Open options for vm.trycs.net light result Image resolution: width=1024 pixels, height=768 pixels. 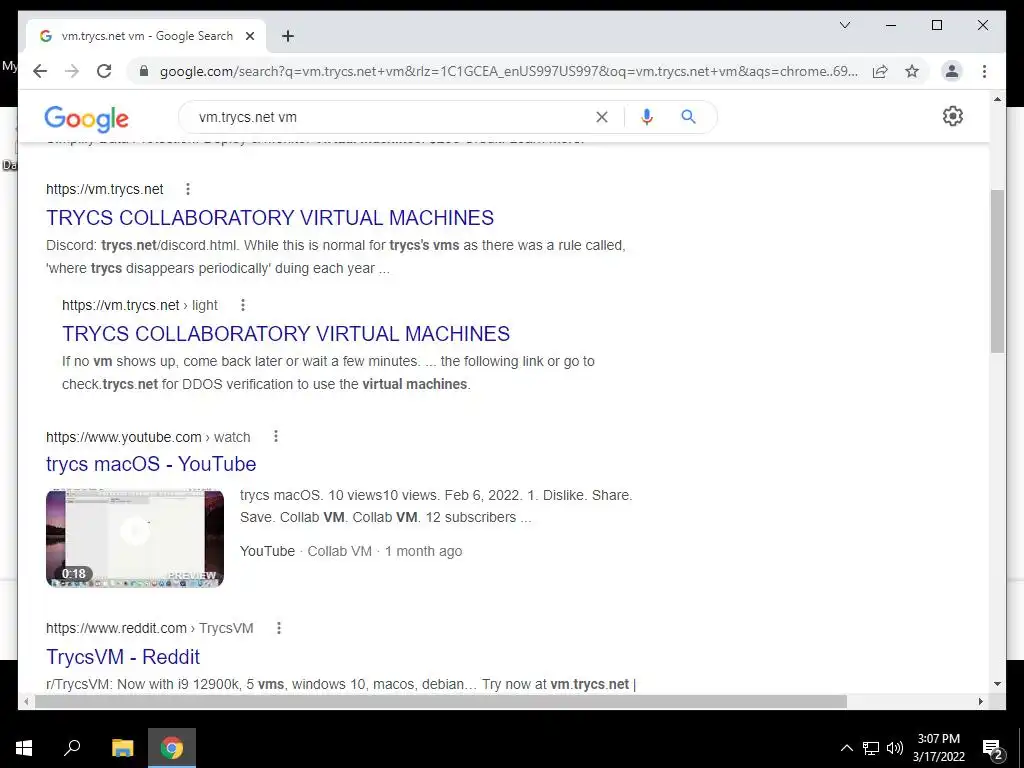click(x=243, y=305)
